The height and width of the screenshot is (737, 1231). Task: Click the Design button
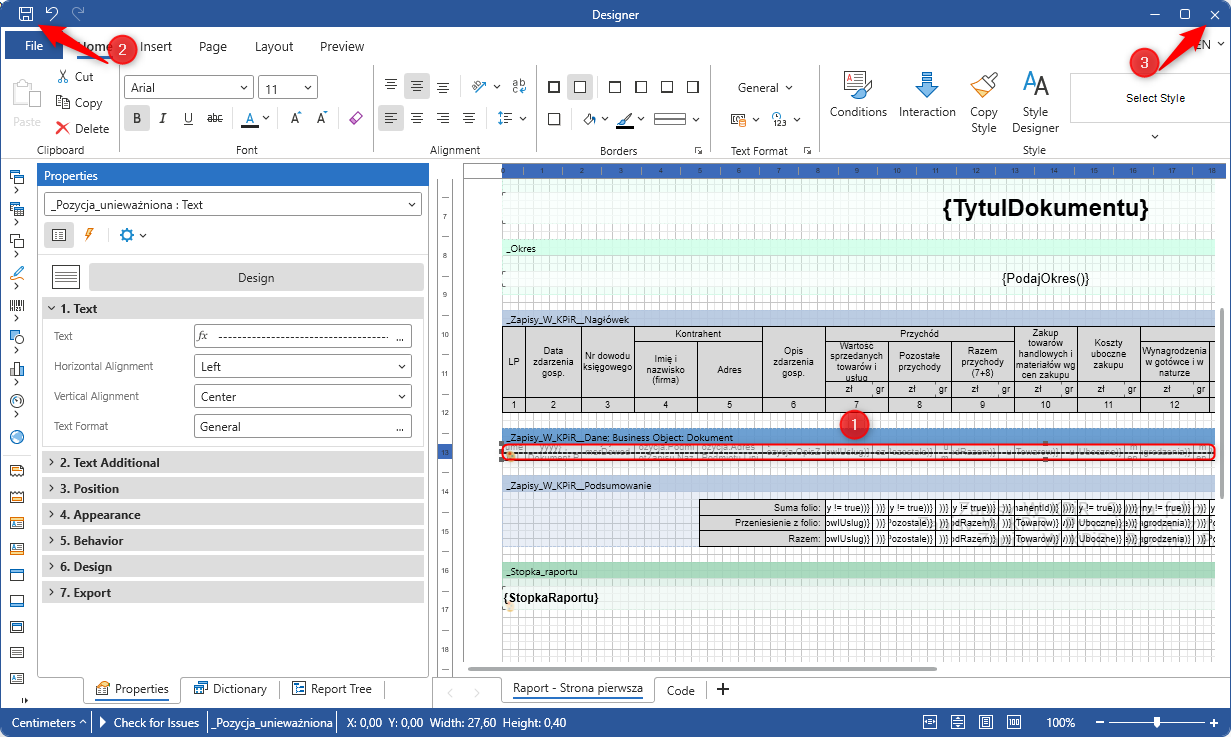point(256,278)
